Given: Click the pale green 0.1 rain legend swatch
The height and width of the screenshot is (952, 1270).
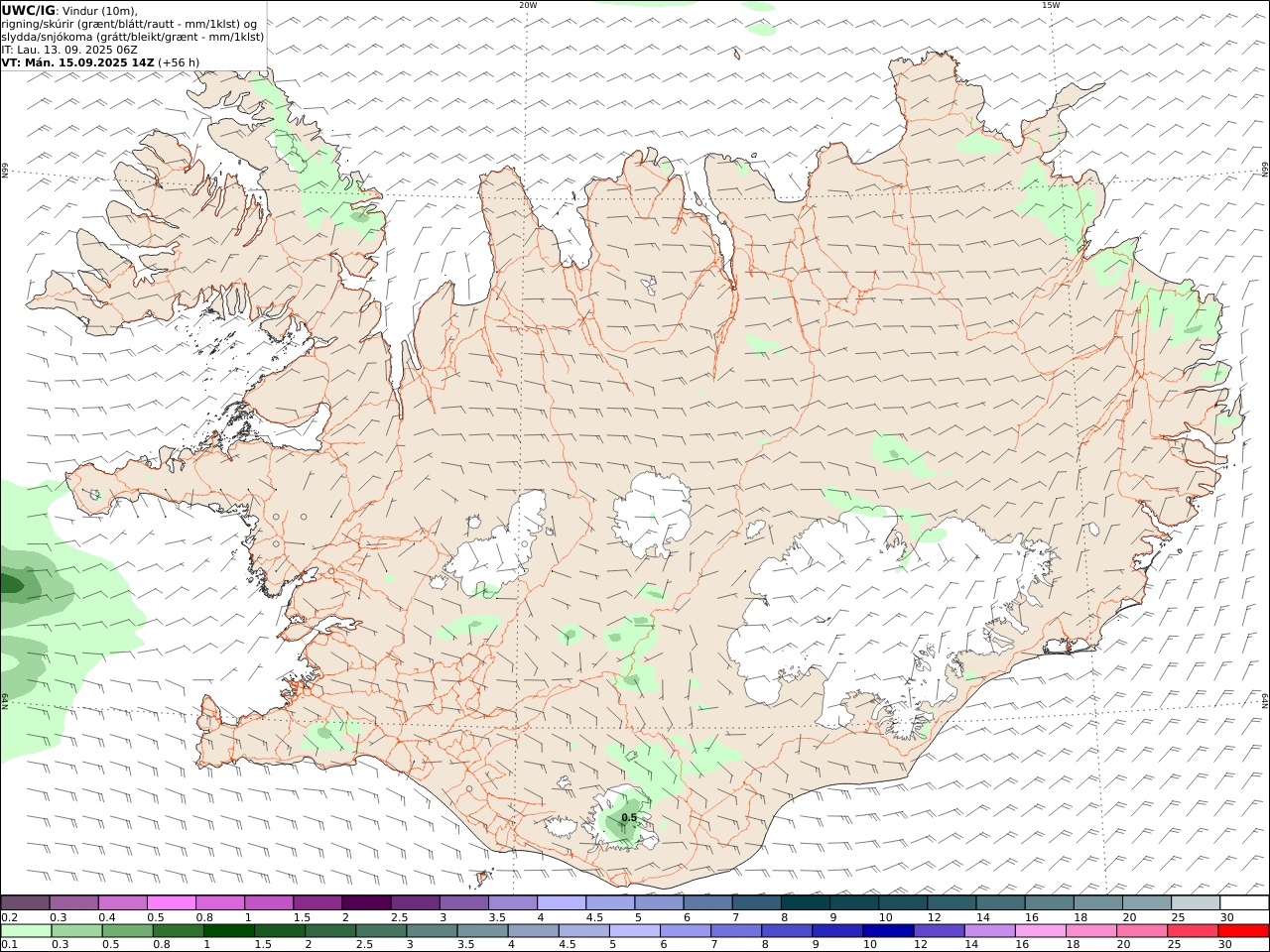Looking at the screenshot, I should click(26, 930).
